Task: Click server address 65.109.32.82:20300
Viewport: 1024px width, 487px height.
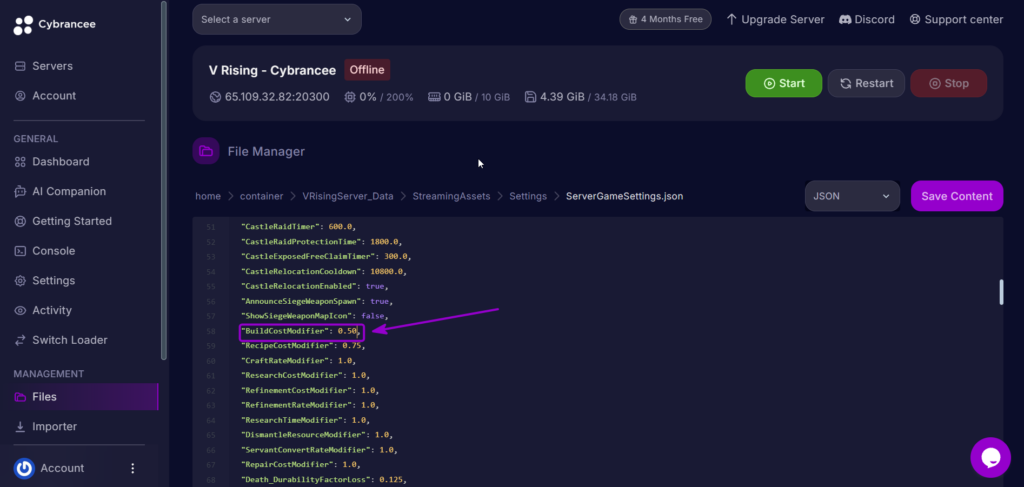Action: click(277, 97)
